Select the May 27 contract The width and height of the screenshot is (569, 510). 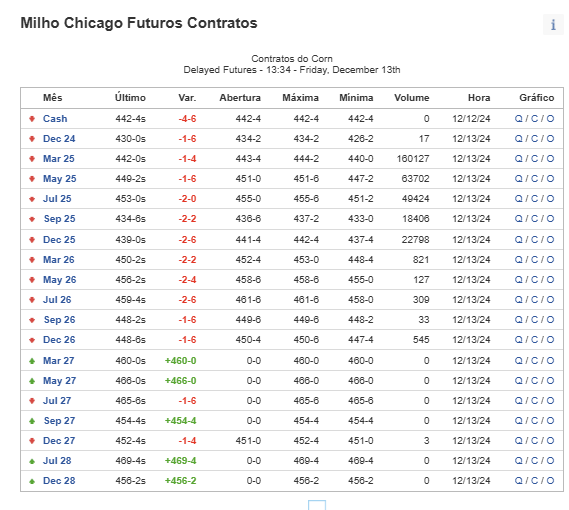click(x=60, y=381)
